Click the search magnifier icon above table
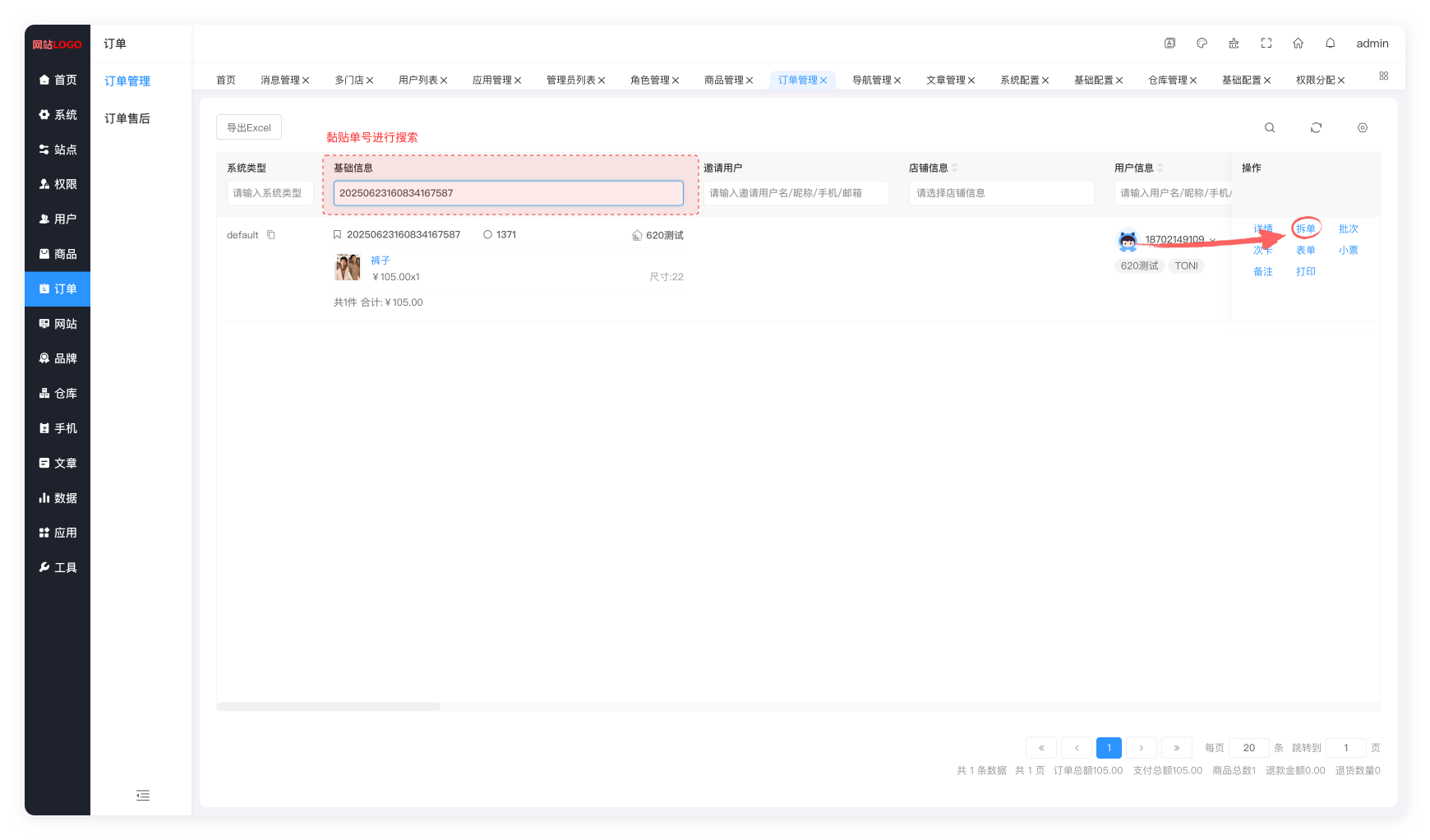 (1270, 127)
